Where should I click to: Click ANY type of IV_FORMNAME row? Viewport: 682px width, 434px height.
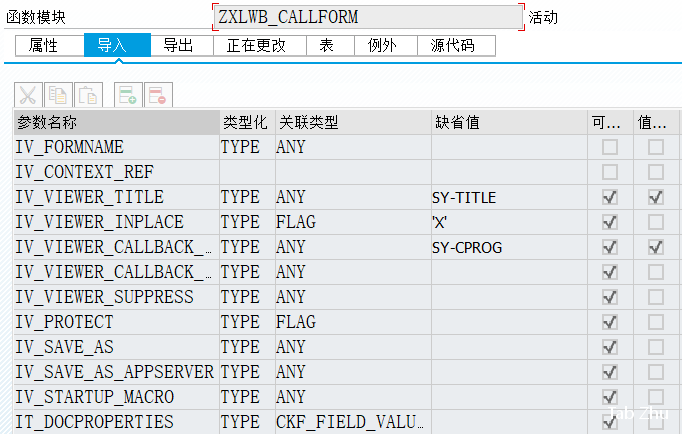click(x=353, y=147)
